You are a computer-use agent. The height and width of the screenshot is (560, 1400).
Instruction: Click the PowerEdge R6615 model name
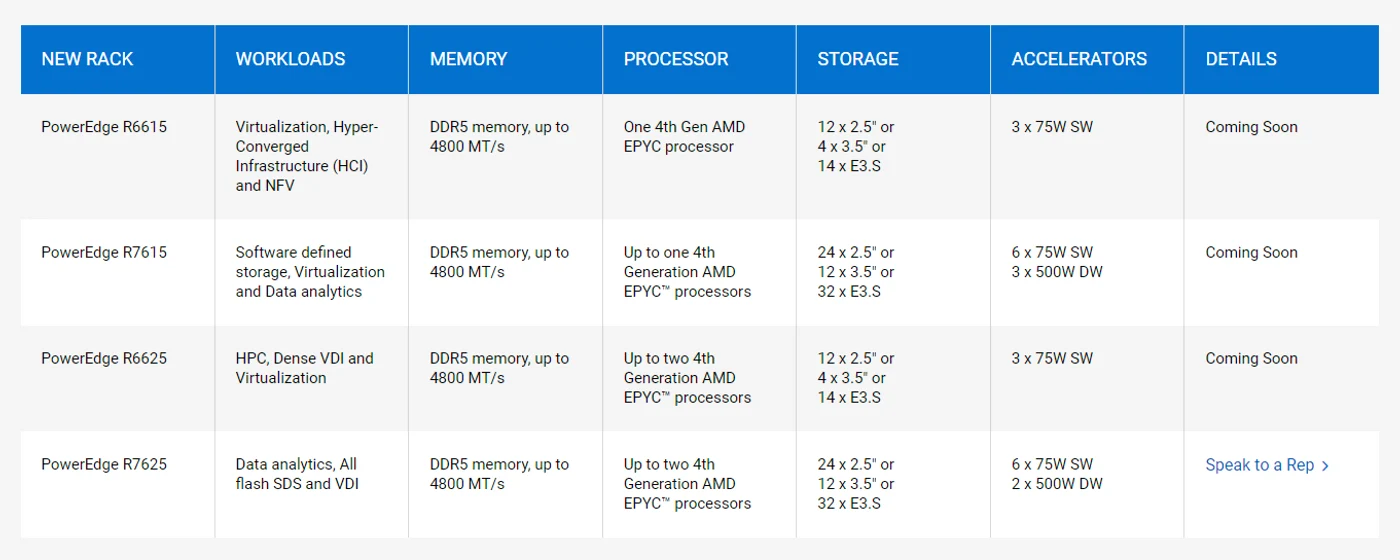(x=104, y=127)
